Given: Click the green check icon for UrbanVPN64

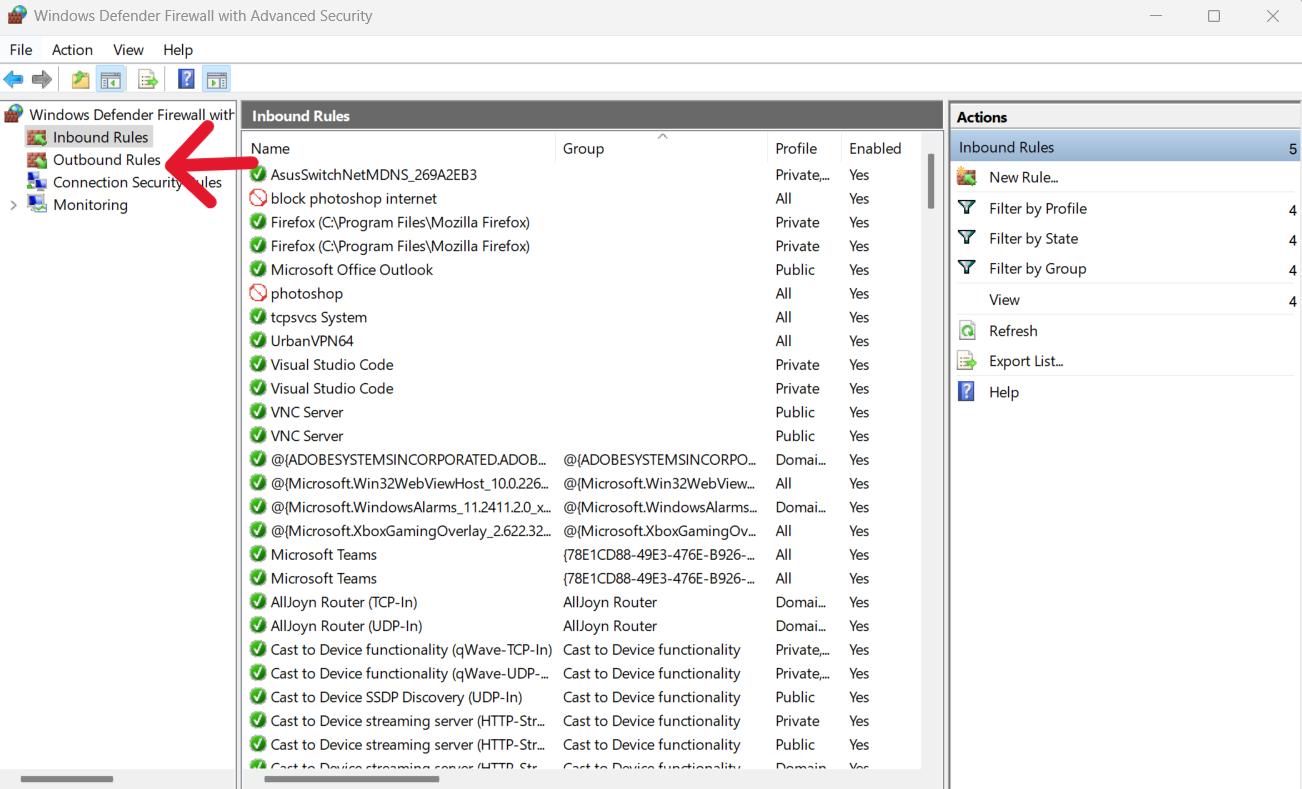Looking at the screenshot, I should (x=258, y=341).
